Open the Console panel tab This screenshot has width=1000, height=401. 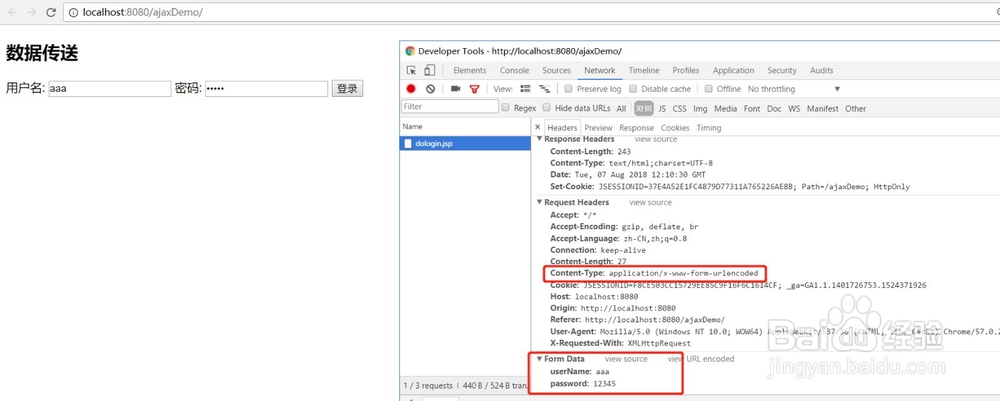click(515, 70)
